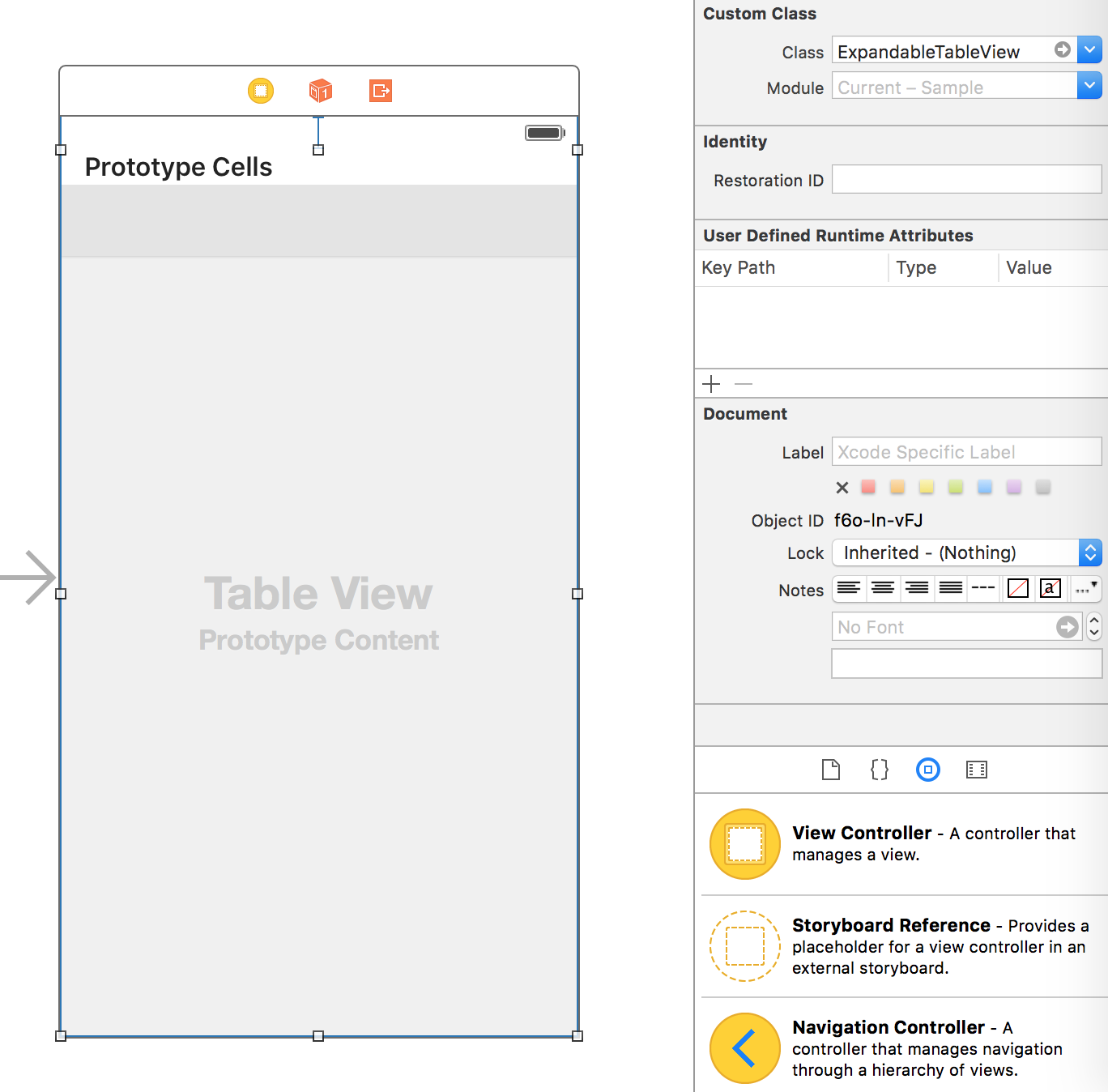Click the Restoration ID input field
This screenshot has height=1092, width=1108.
[965, 179]
